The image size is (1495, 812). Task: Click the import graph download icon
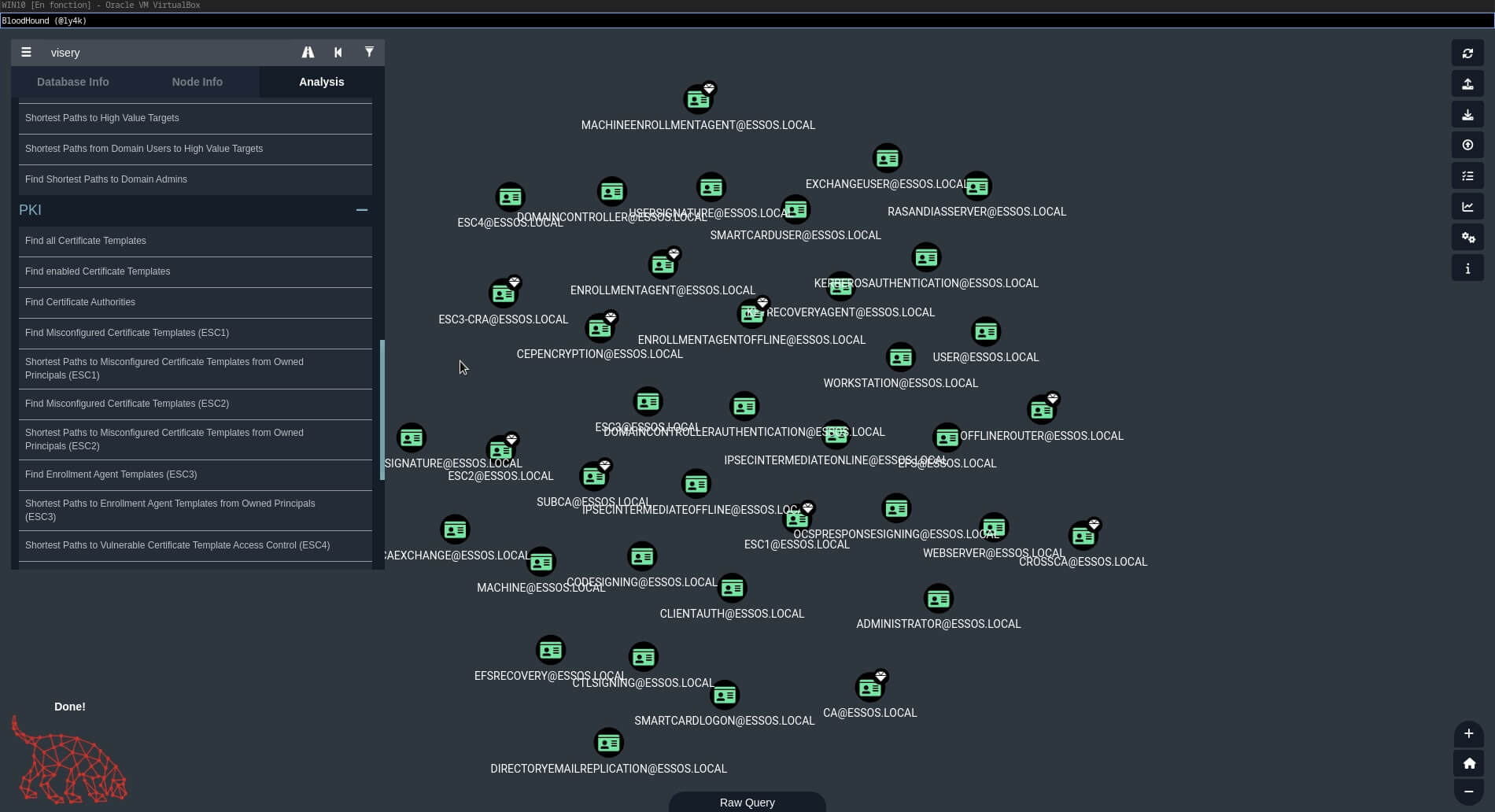point(1467,115)
